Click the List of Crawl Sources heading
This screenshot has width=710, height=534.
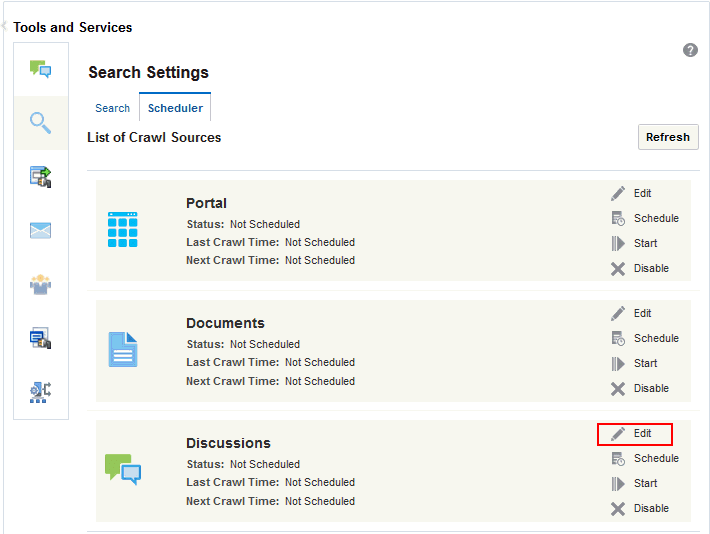154,137
